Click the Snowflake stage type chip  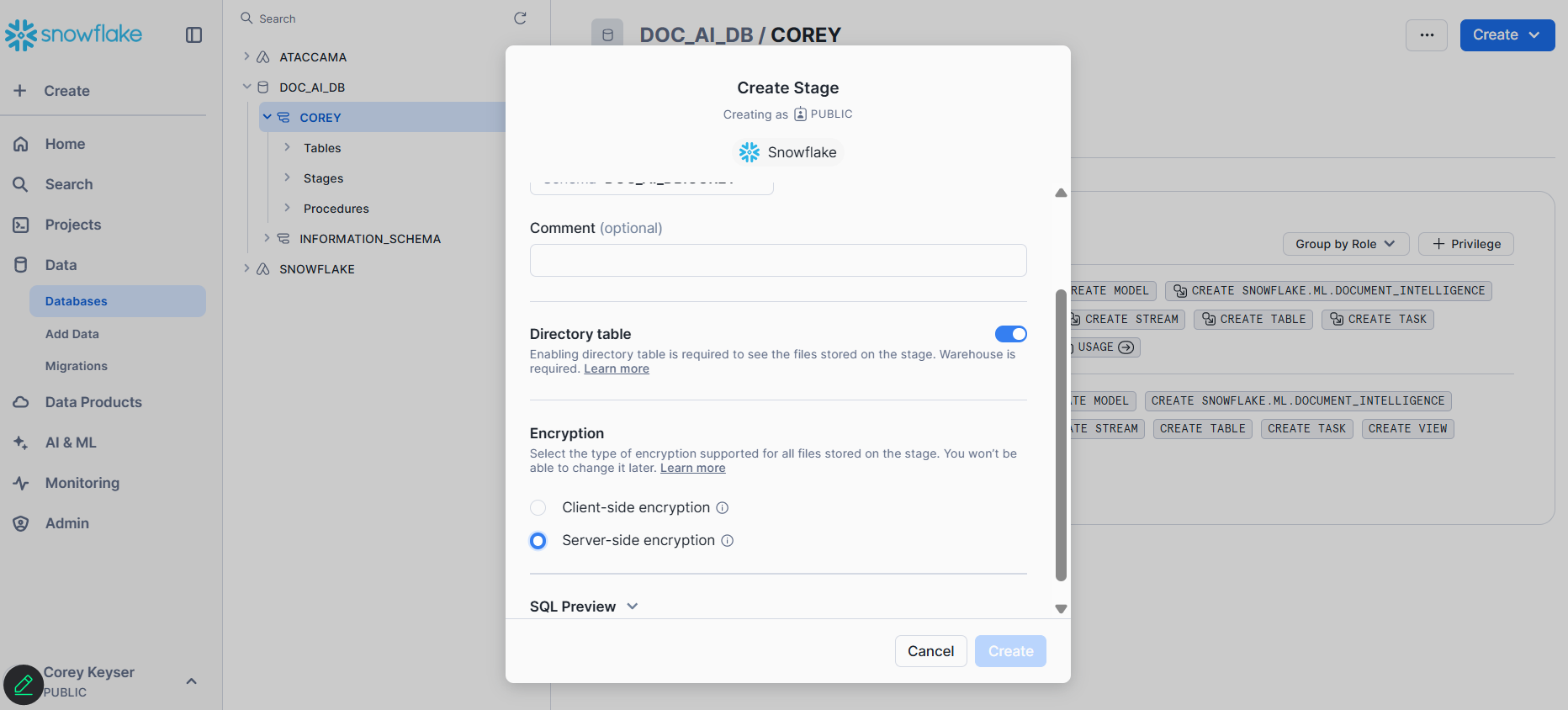tap(787, 152)
